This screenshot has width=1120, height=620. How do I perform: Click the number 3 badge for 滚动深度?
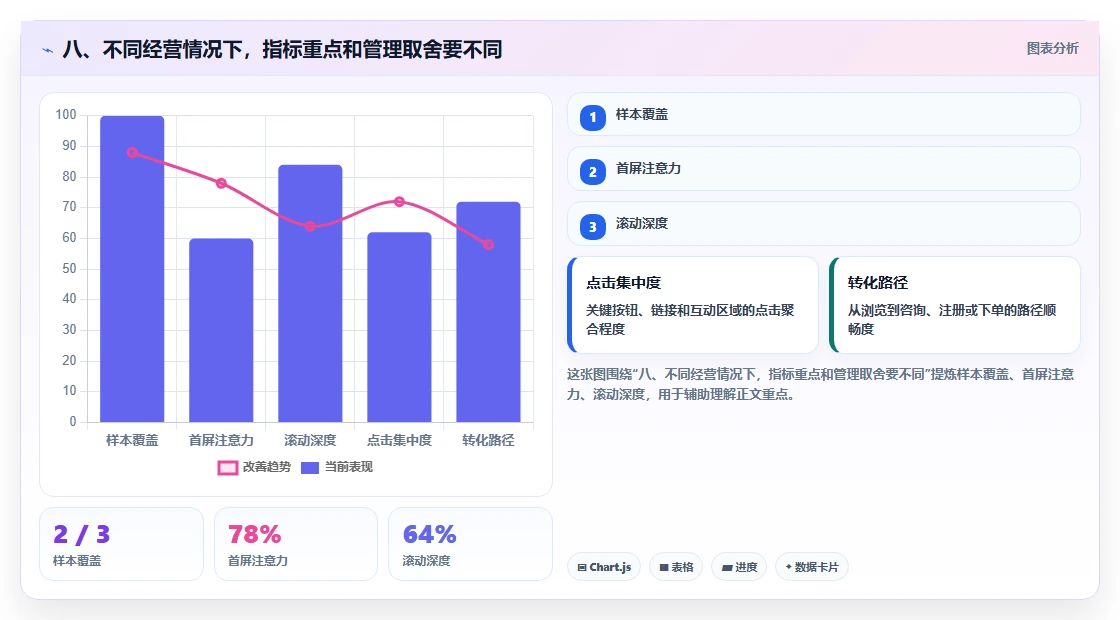coord(592,226)
